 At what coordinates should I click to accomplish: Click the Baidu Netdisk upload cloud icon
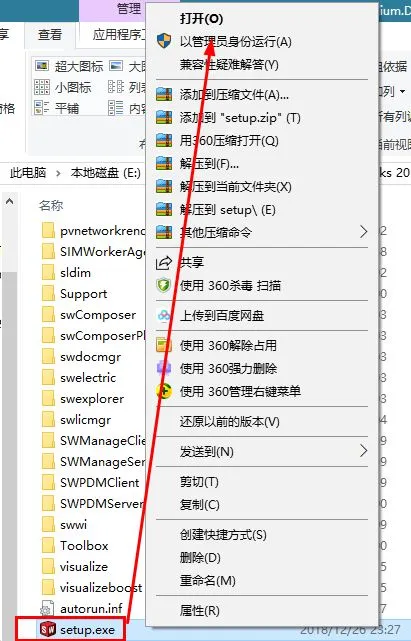coord(164,315)
